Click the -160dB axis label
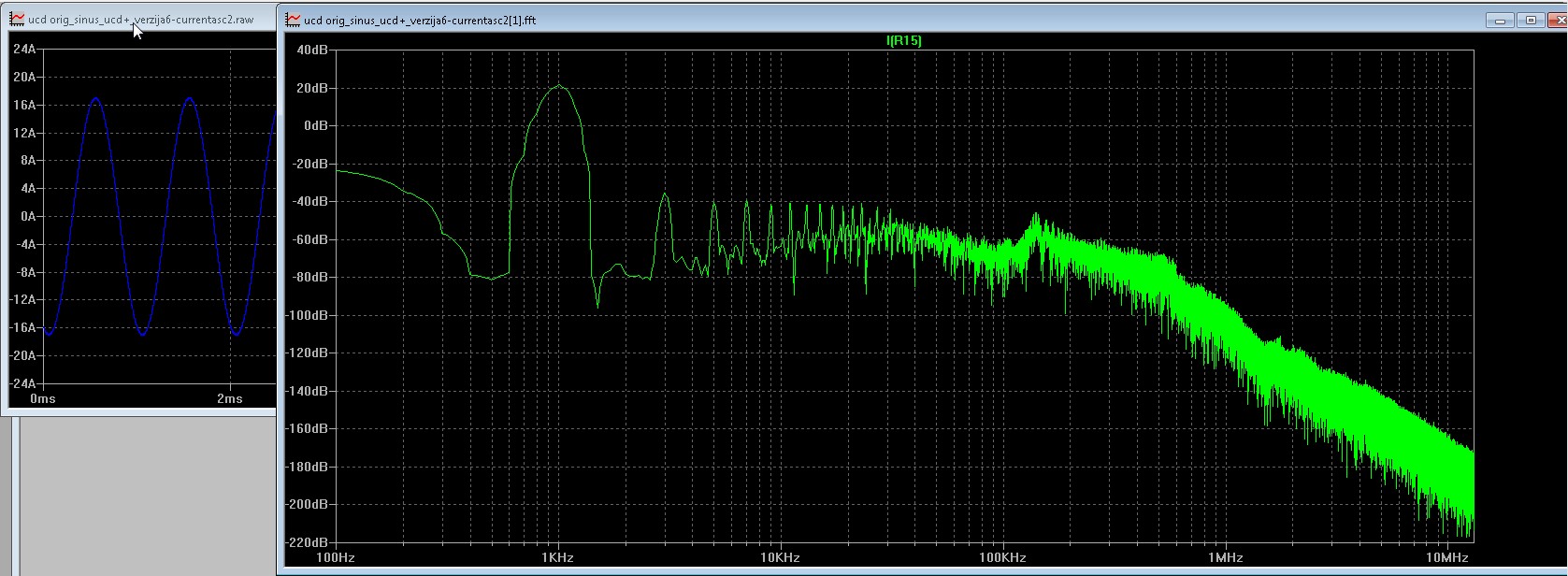Viewport: 1568px width, 576px height. point(309,428)
